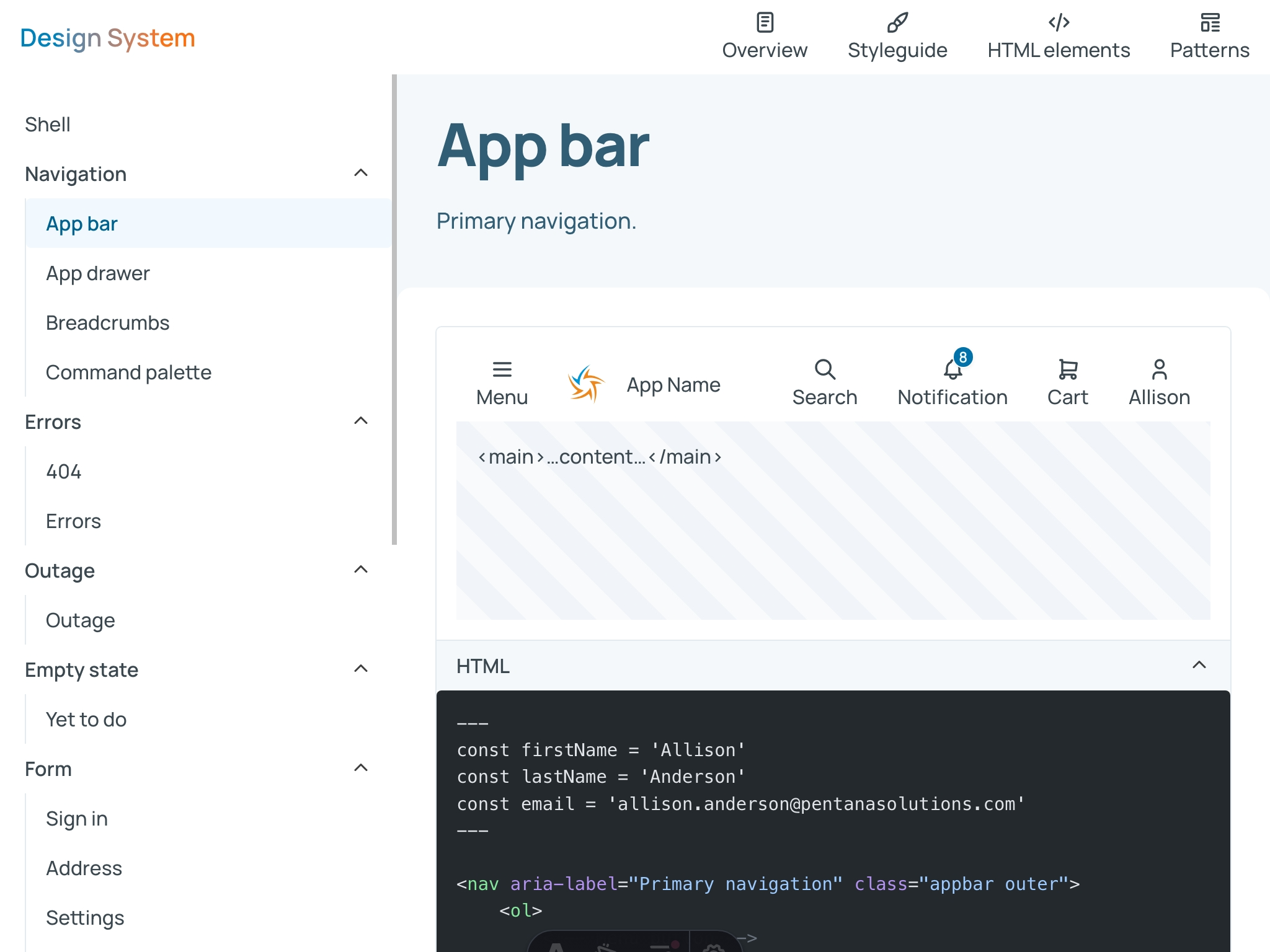Open the Breadcrumbs page

click(107, 323)
